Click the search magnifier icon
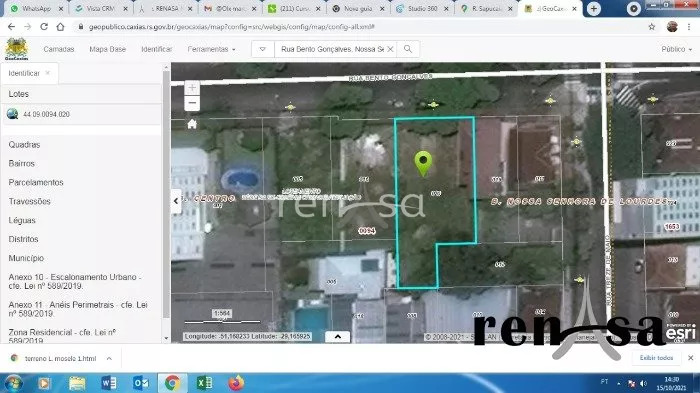This screenshot has height=393, width=700. (x=408, y=49)
